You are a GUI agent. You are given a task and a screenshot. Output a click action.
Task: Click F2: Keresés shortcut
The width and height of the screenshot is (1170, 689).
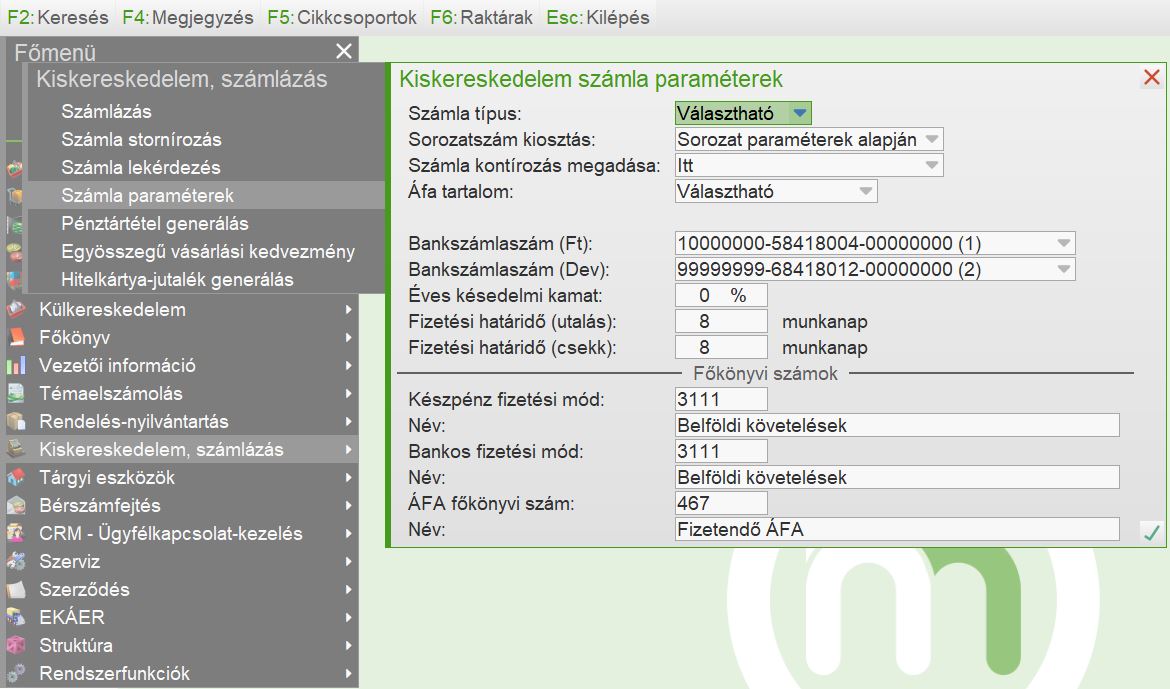coord(57,17)
